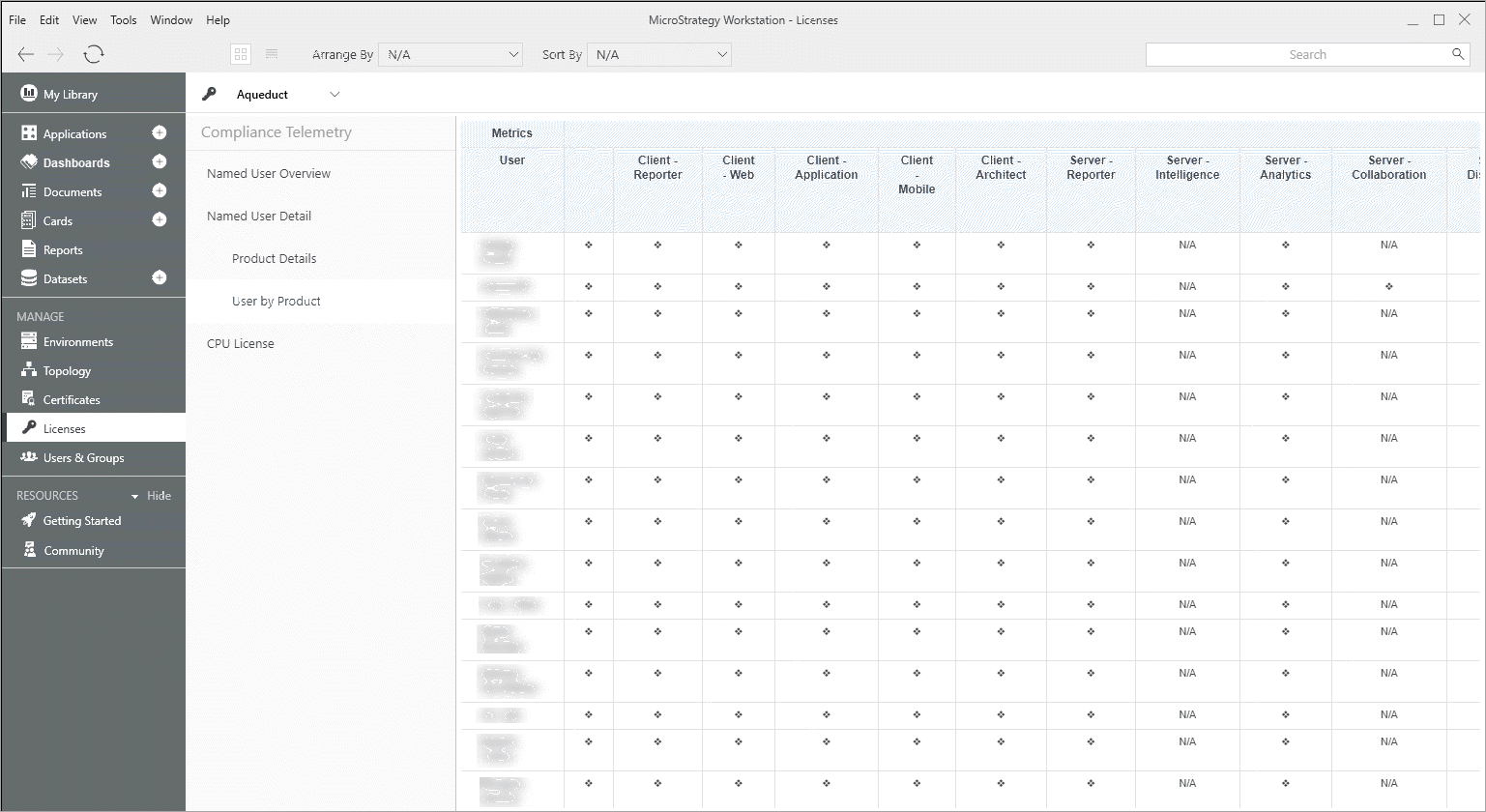This screenshot has width=1486, height=812.
Task: Click the plus icon next to Applications
Action: click(x=160, y=133)
